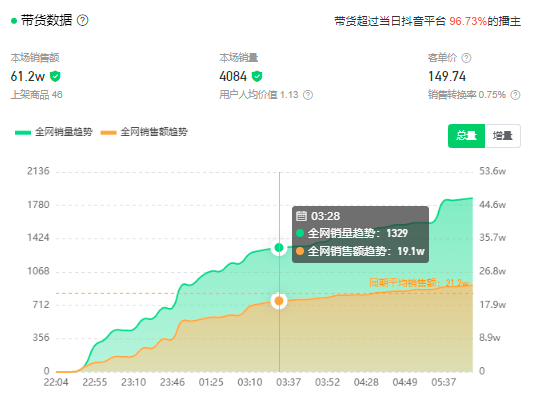Click the 03:37 x-axis time label
Viewport: 533px width, 396px height.
pos(289,382)
